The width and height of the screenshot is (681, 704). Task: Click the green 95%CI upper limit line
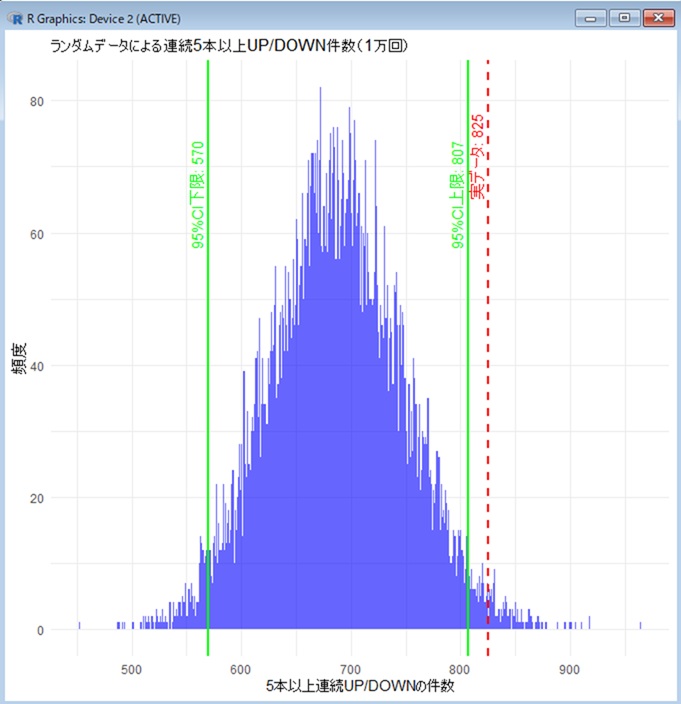(468, 400)
